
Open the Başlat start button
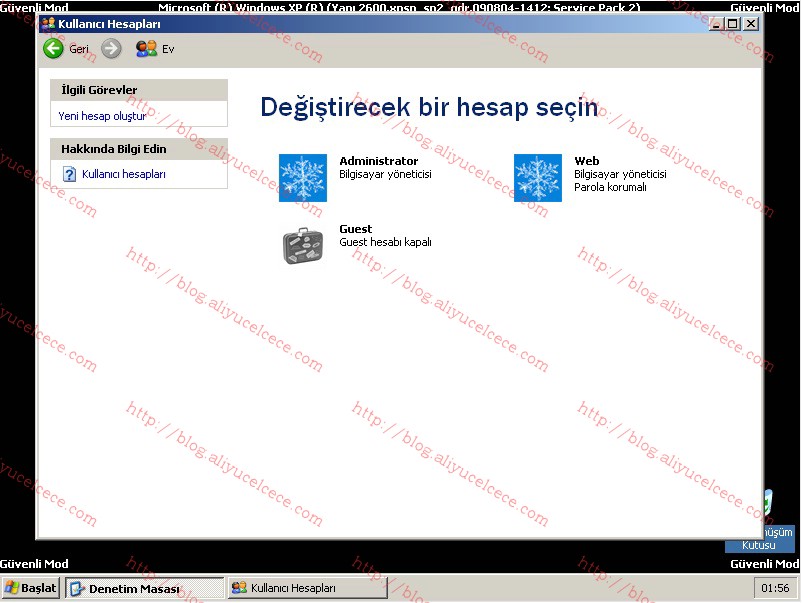tap(31, 588)
